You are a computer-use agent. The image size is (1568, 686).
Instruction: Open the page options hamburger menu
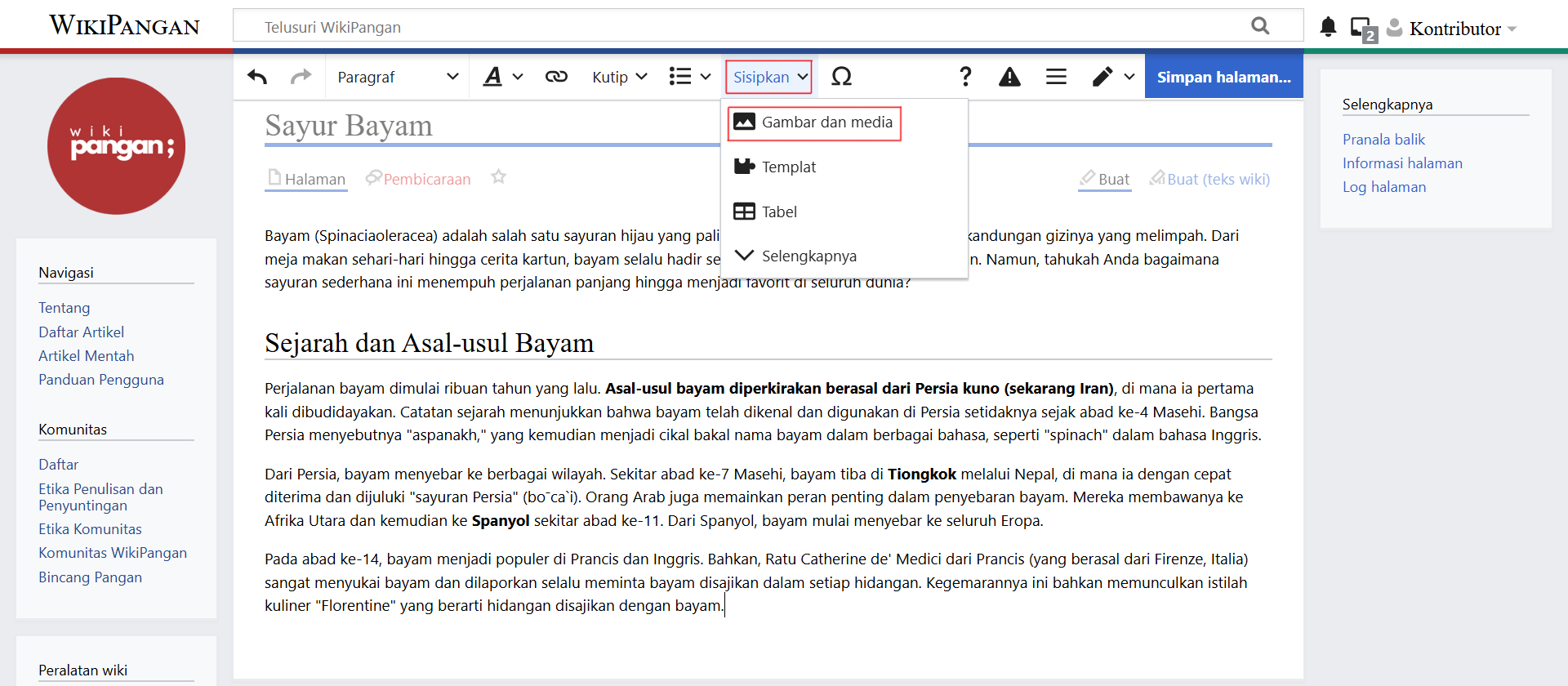point(1056,77)
